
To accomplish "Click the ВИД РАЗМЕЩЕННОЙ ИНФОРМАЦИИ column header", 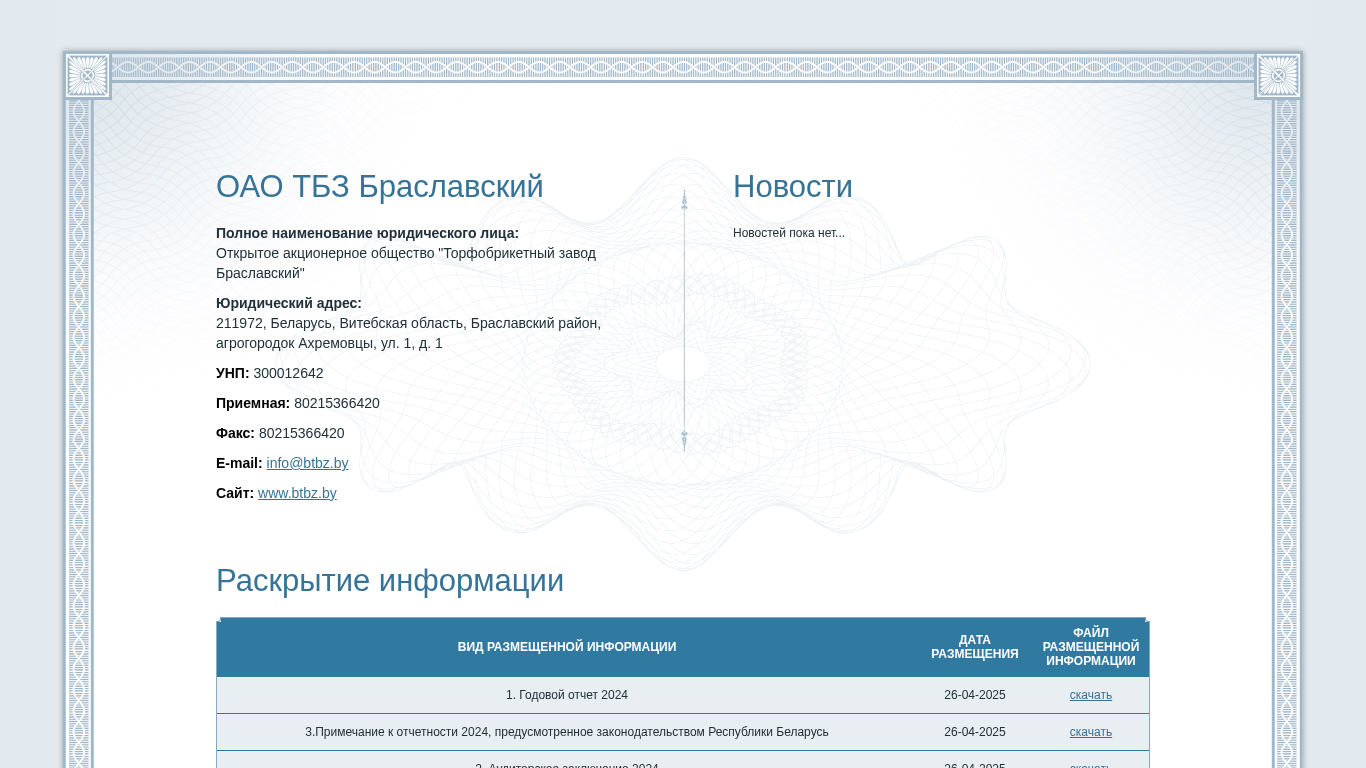I will (x=567, y=647).
